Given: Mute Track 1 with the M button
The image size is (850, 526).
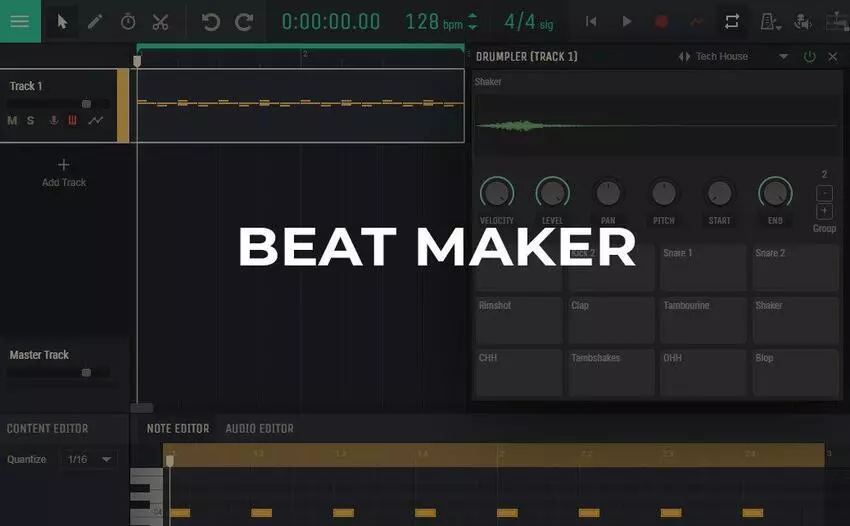Looking at the screenshot, I should pos(12,121).
